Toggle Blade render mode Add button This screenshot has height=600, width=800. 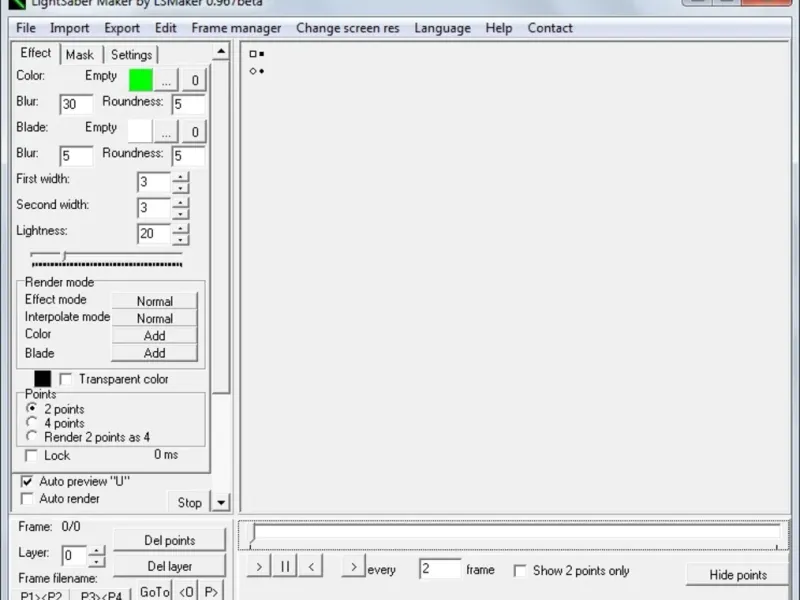click(x=154, y=353)
